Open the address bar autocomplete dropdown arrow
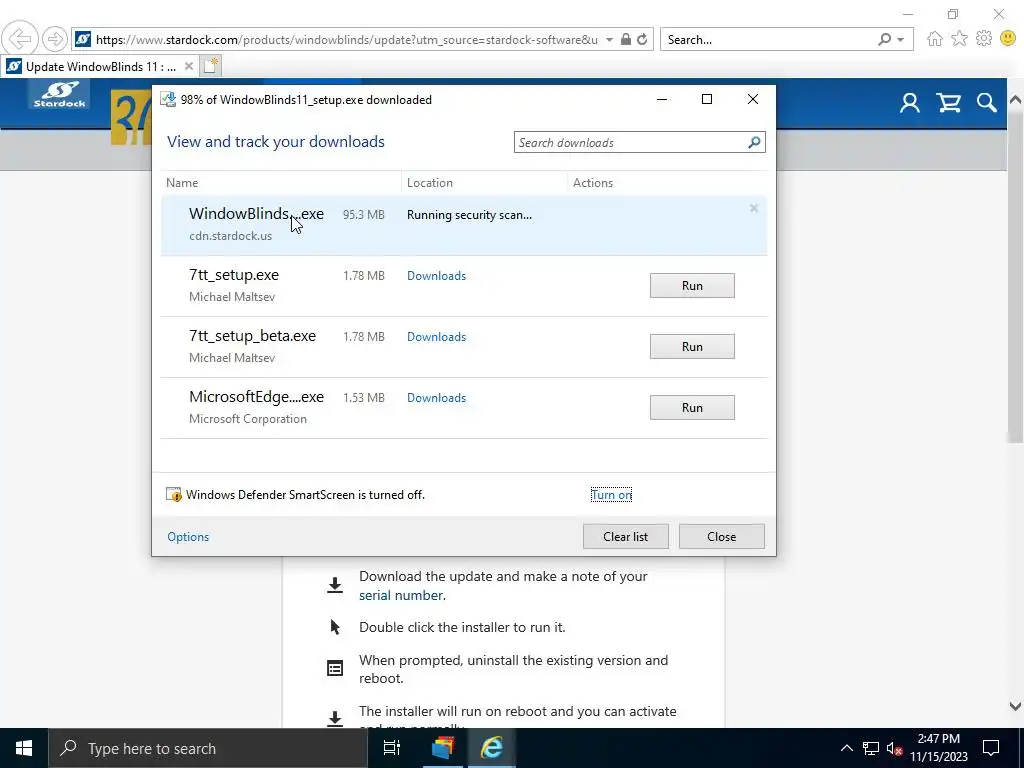 click(x=609, y=39)
